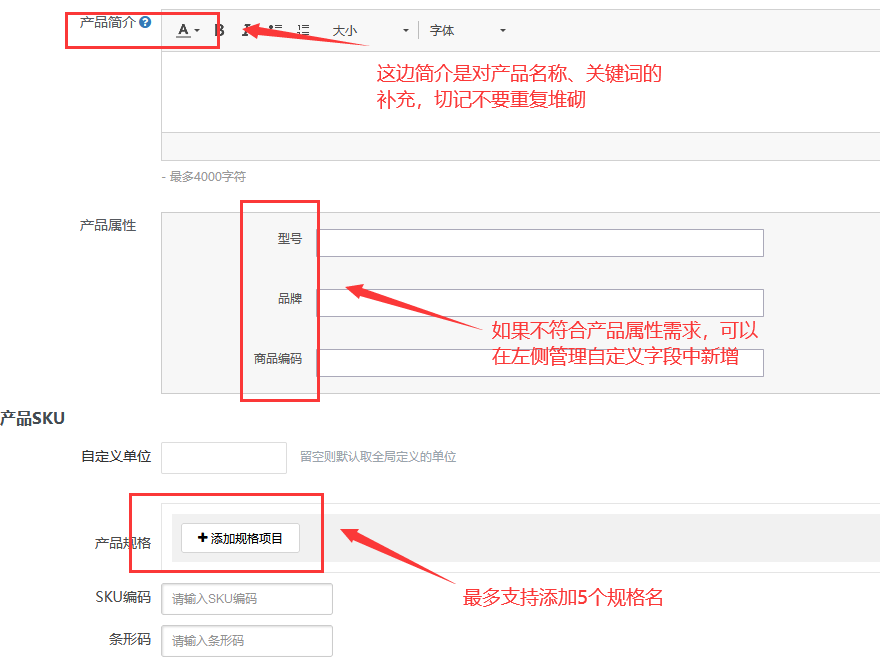880x657 pixels.
Task: Click the 产品SKU section heading
Action: (x=32, y=418)
